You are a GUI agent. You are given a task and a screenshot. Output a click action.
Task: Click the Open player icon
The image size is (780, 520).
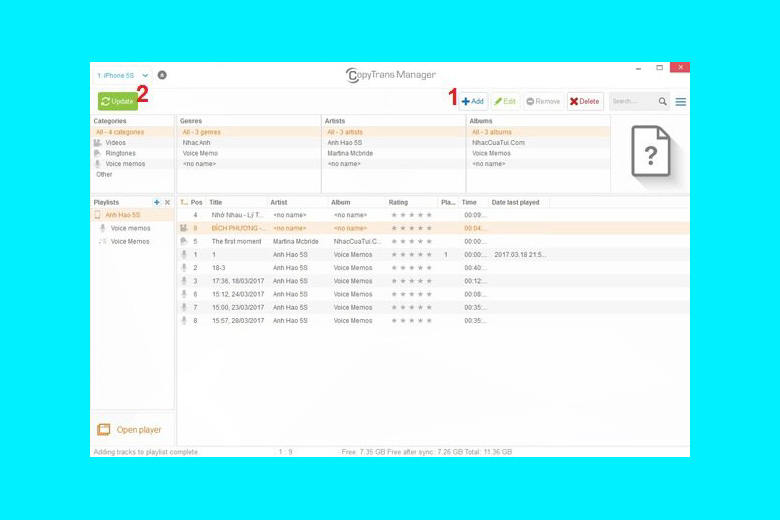click(x=103, y=429)
